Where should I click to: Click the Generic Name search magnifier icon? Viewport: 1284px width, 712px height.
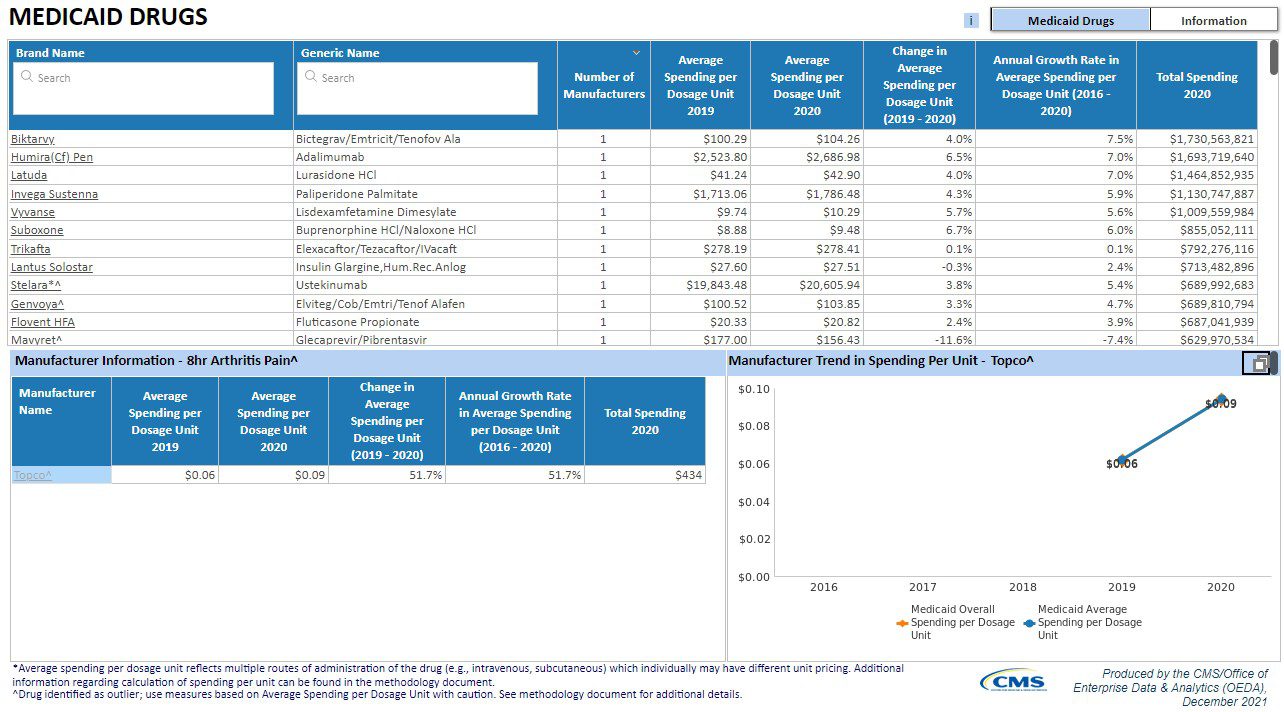[310, 77]
